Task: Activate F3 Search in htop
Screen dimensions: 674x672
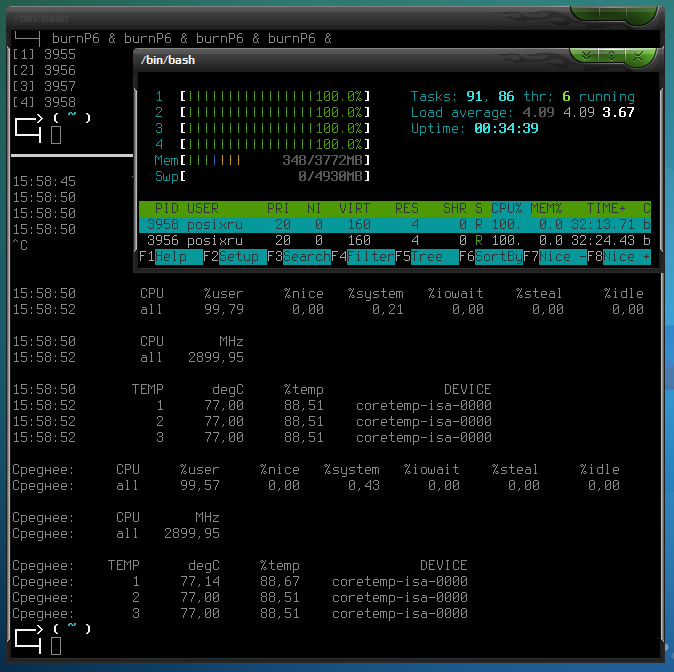Action: point(299,257)
